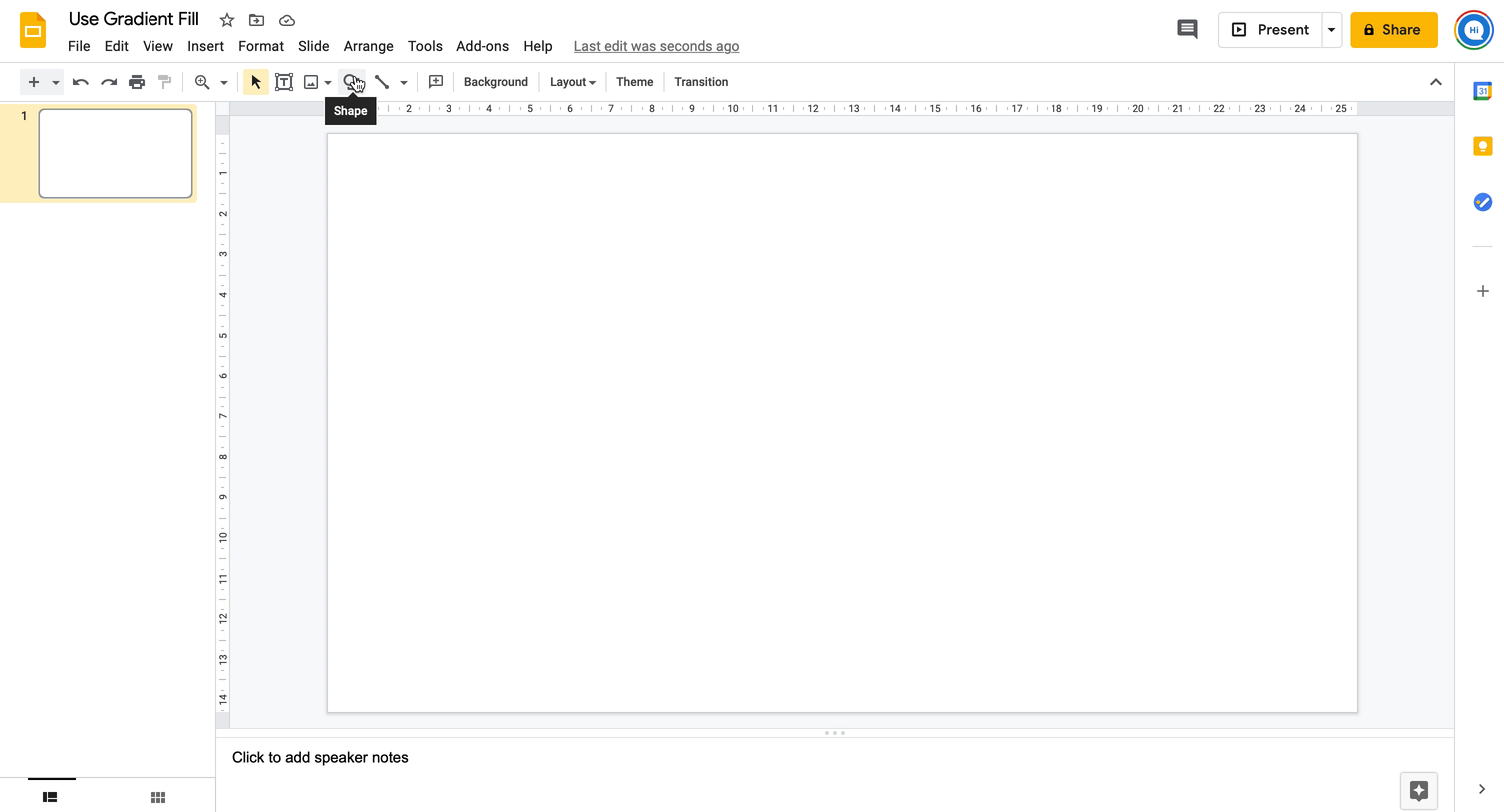Click the insert image icon

pyautogui.click(x=311, y=82)
